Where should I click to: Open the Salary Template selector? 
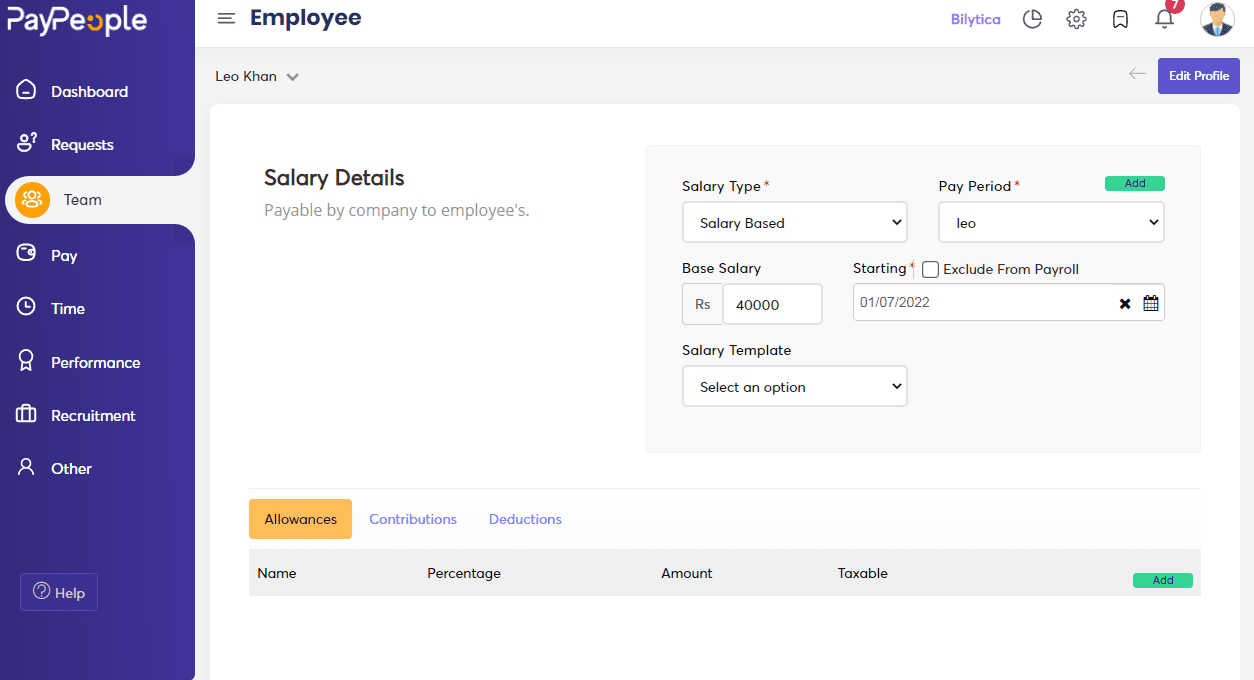point(794,386)
